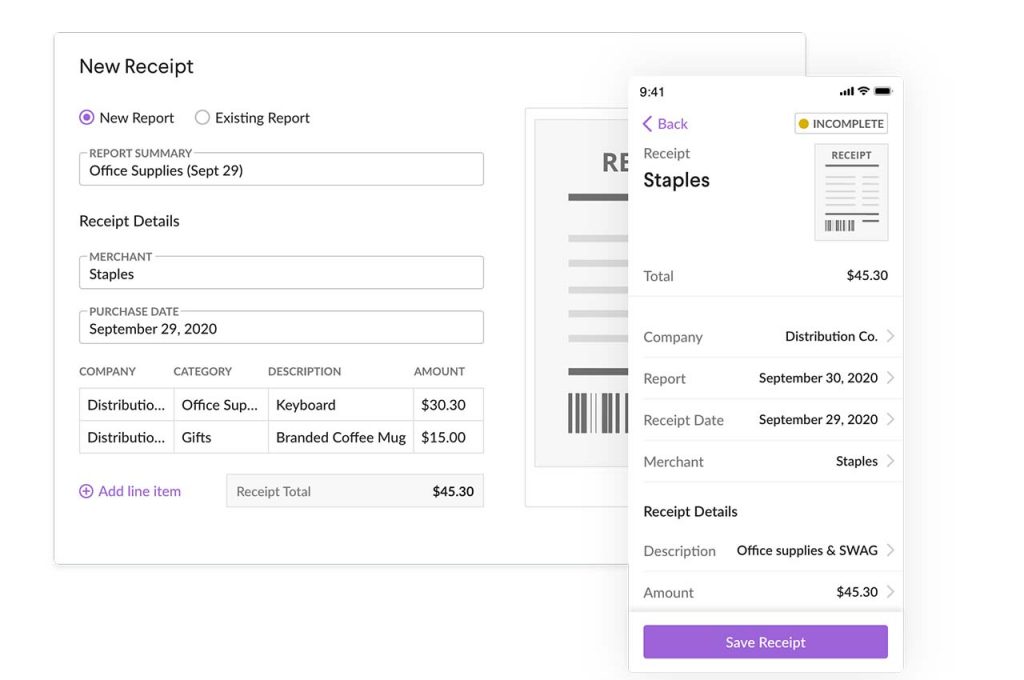Click the large receipt preview image
Image resolution: width=1024 pixels, height=680 pixels.
click(580, 300)
